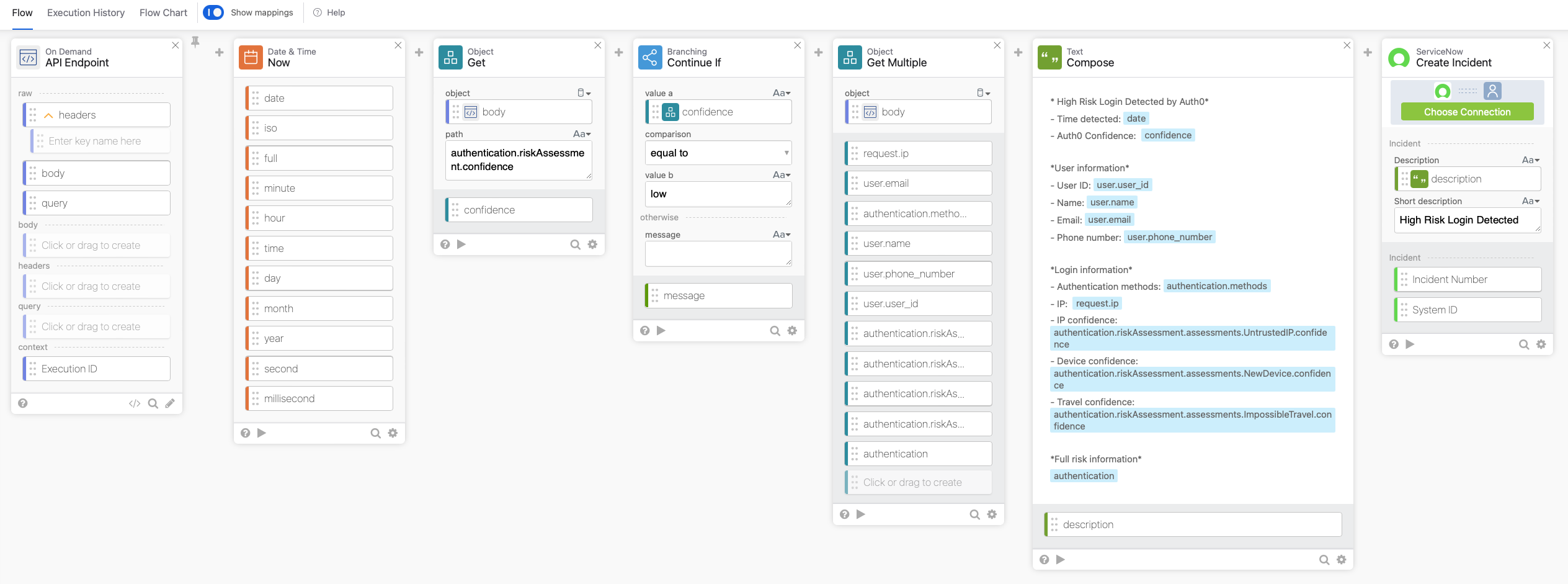Image resolution: width=1568 pixels, height=584 pixels.
Task: Open Help from the top bar
Action: pyautogui.click(x=329, y=12)
